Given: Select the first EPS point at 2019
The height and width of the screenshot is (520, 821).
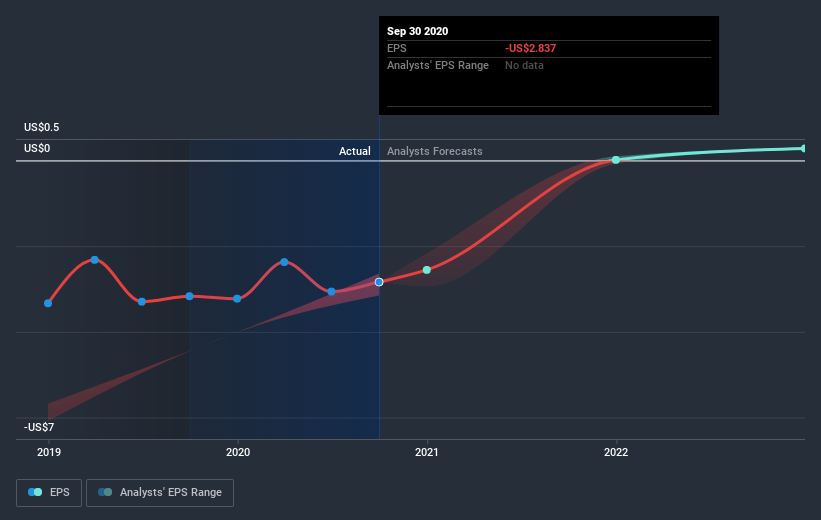Looking at the screenshot, I should tap(48, 303).
